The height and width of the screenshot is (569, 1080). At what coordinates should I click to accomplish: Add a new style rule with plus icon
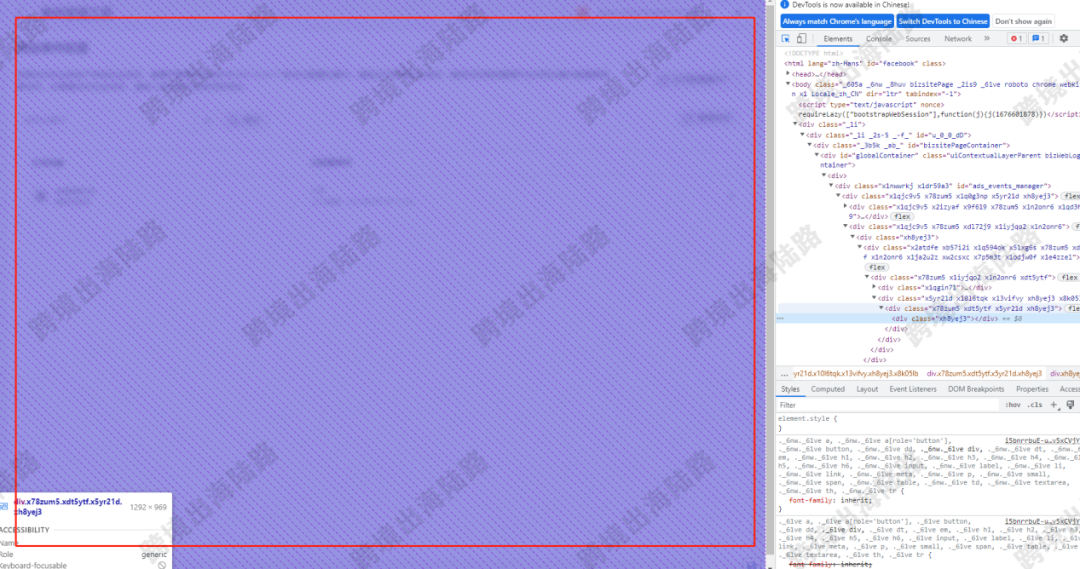point(1054,405)
